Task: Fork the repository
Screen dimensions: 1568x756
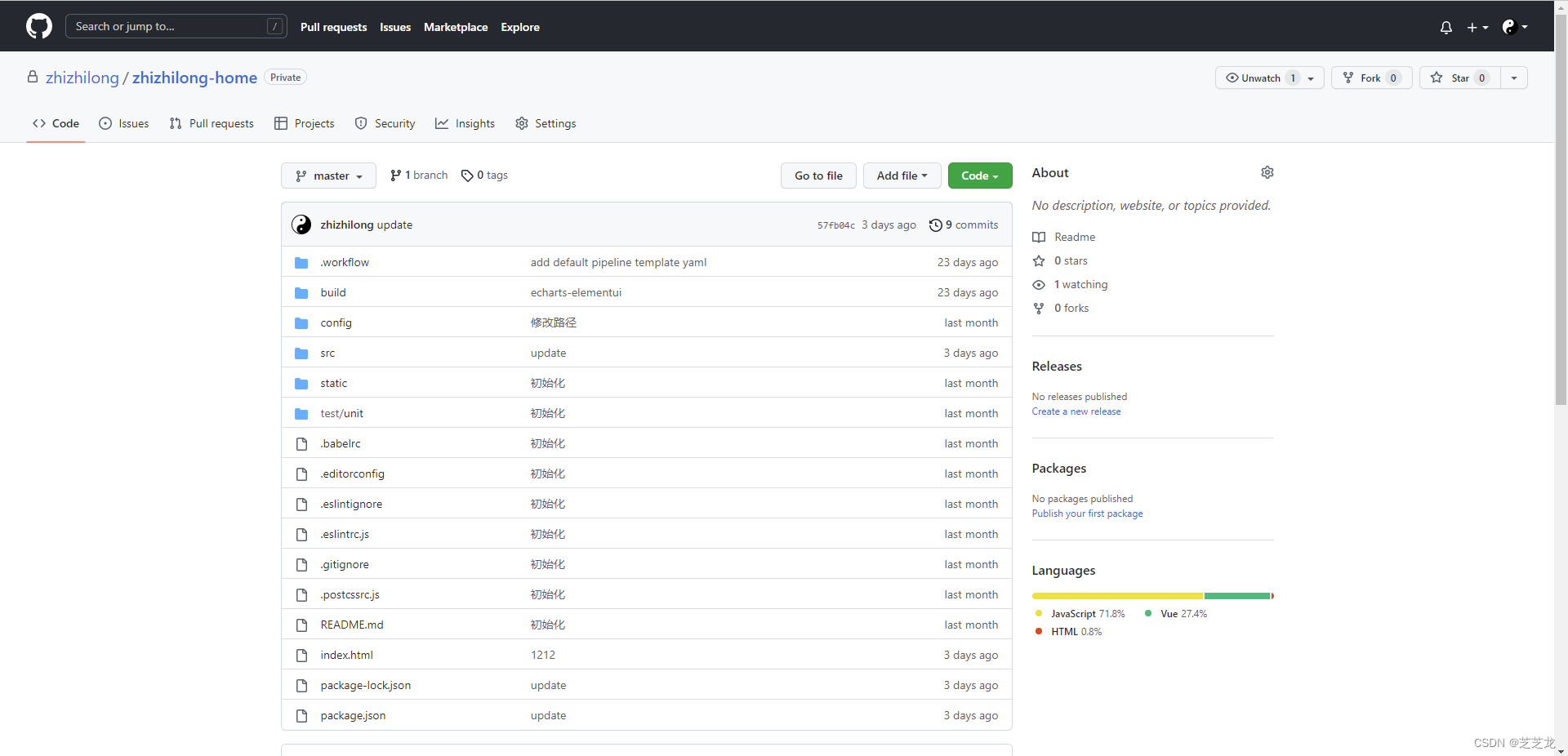Action: (1372, 78)
